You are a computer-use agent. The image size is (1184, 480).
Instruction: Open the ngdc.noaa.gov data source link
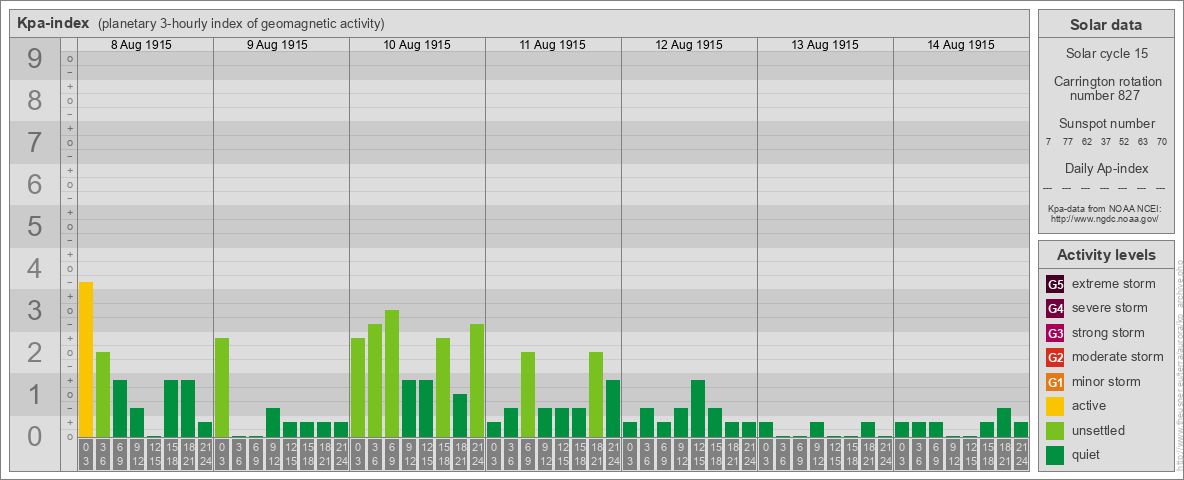pyautogui.click(x=1104, y=218)
